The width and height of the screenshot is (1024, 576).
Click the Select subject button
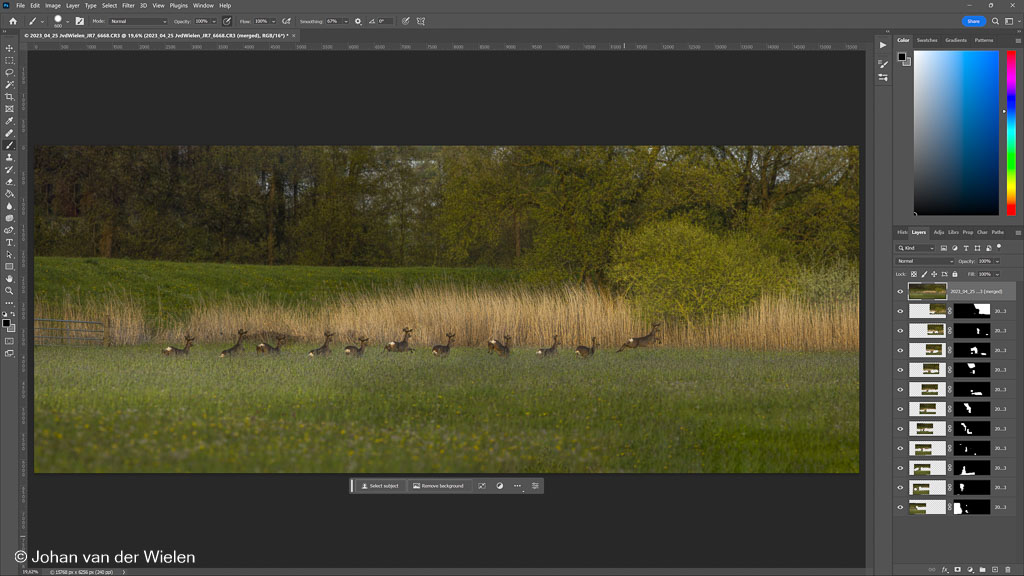coord(379,486)
